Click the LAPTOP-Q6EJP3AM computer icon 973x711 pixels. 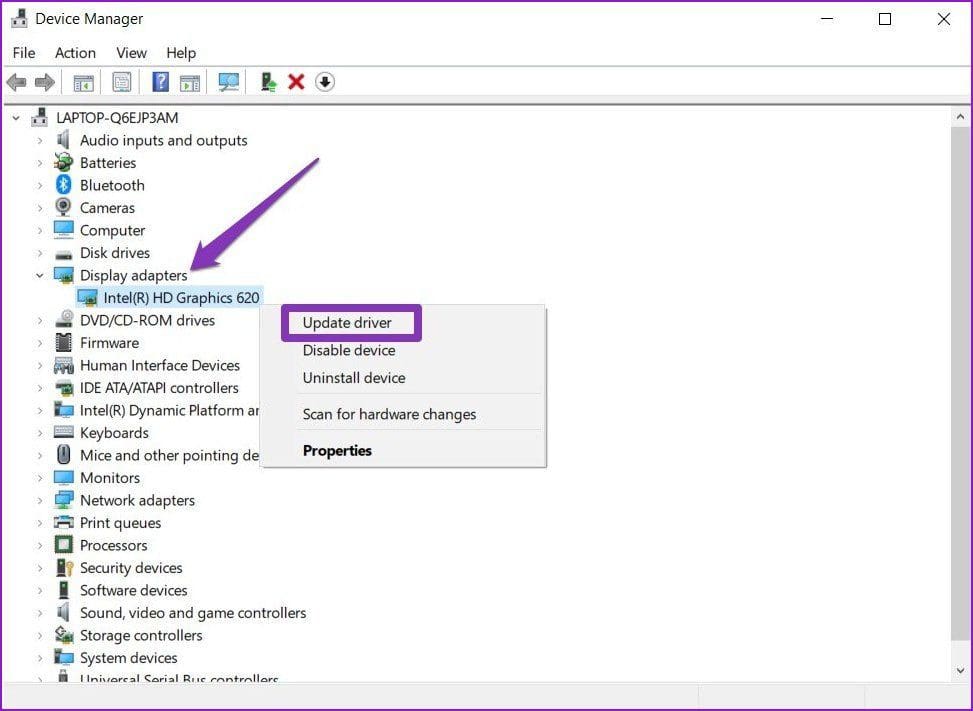(x=40, y=117)
